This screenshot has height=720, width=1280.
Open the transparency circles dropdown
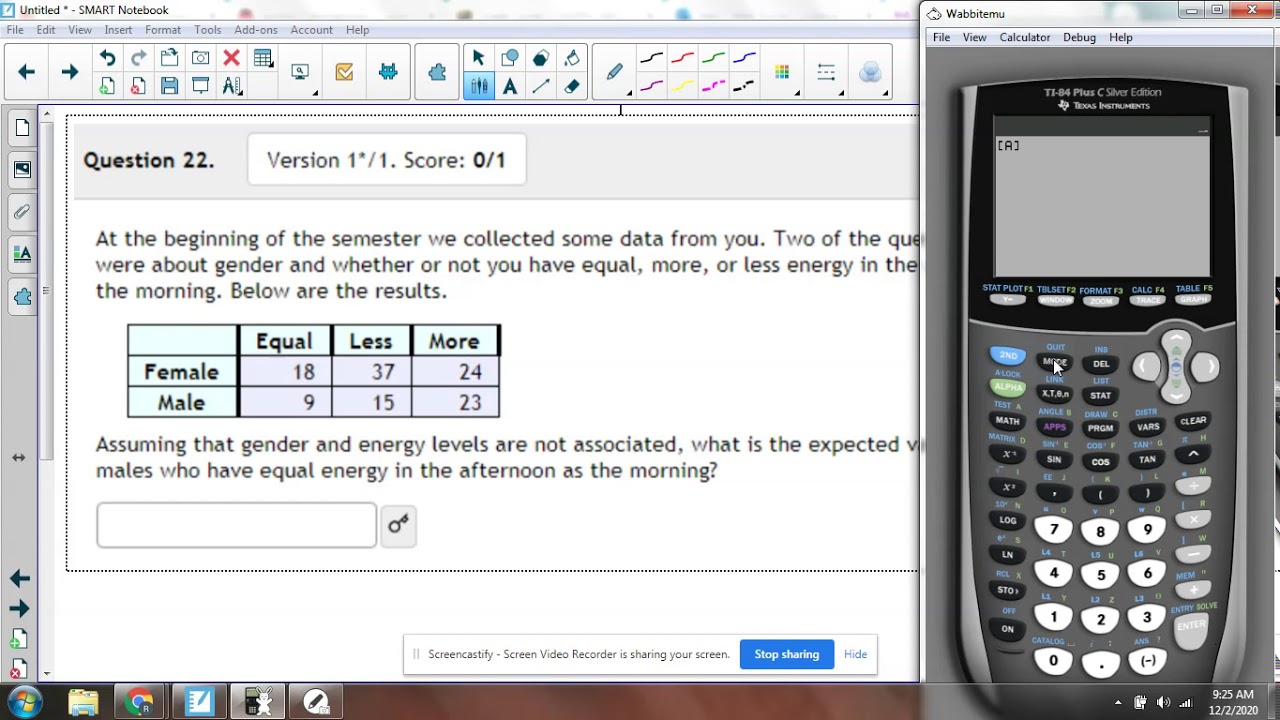[870, 72]
